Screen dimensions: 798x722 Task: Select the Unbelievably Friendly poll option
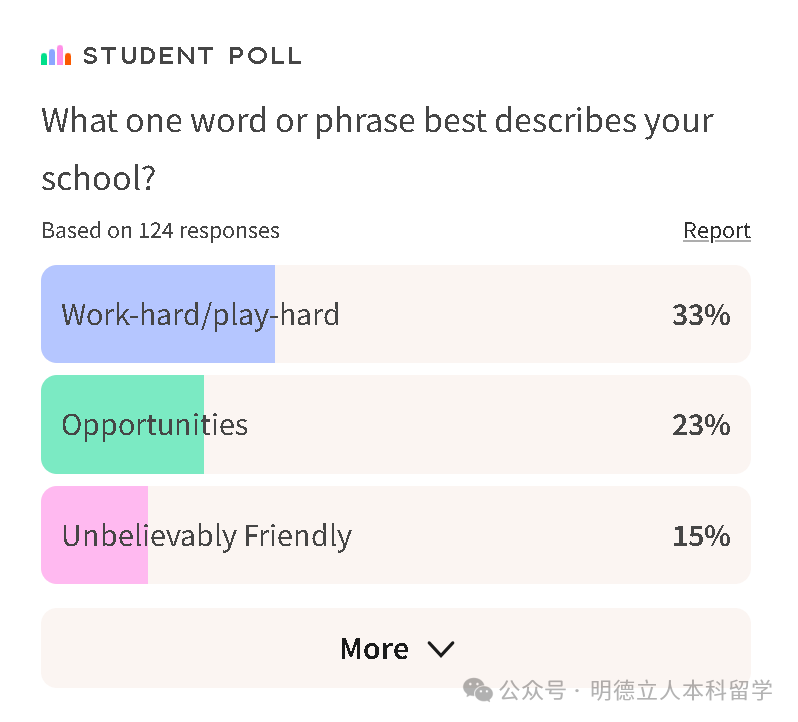(x=396, y=535)
